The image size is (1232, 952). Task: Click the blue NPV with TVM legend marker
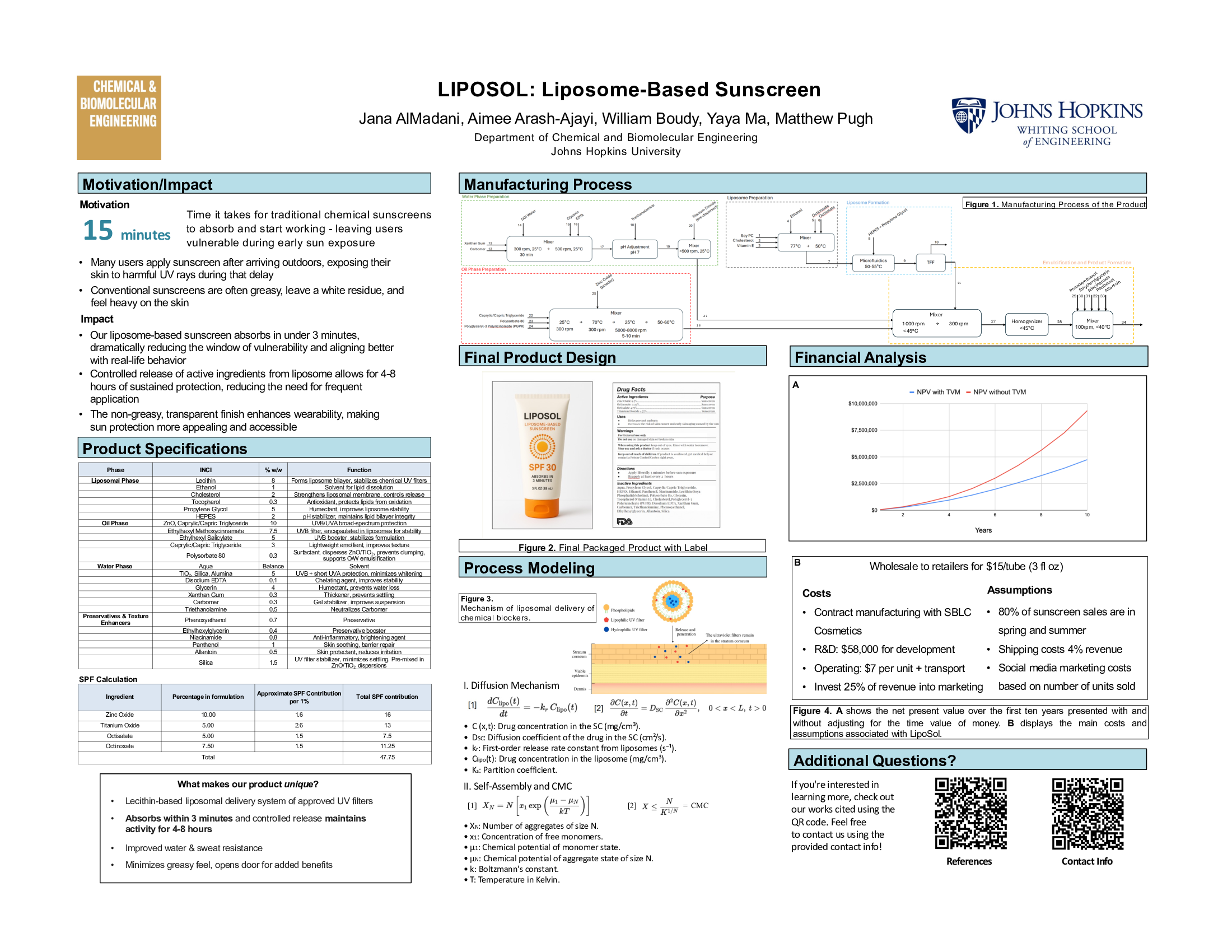(911, 392)
